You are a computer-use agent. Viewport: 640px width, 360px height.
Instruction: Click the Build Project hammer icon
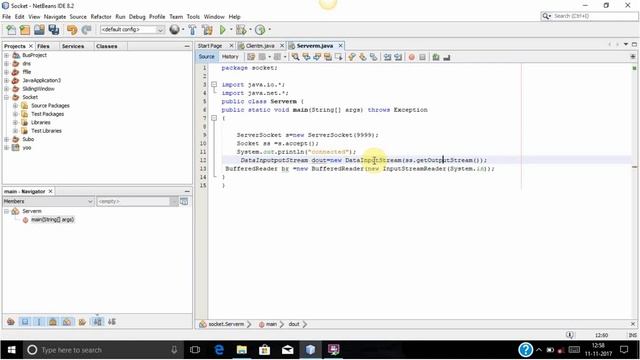coord(192,30)
